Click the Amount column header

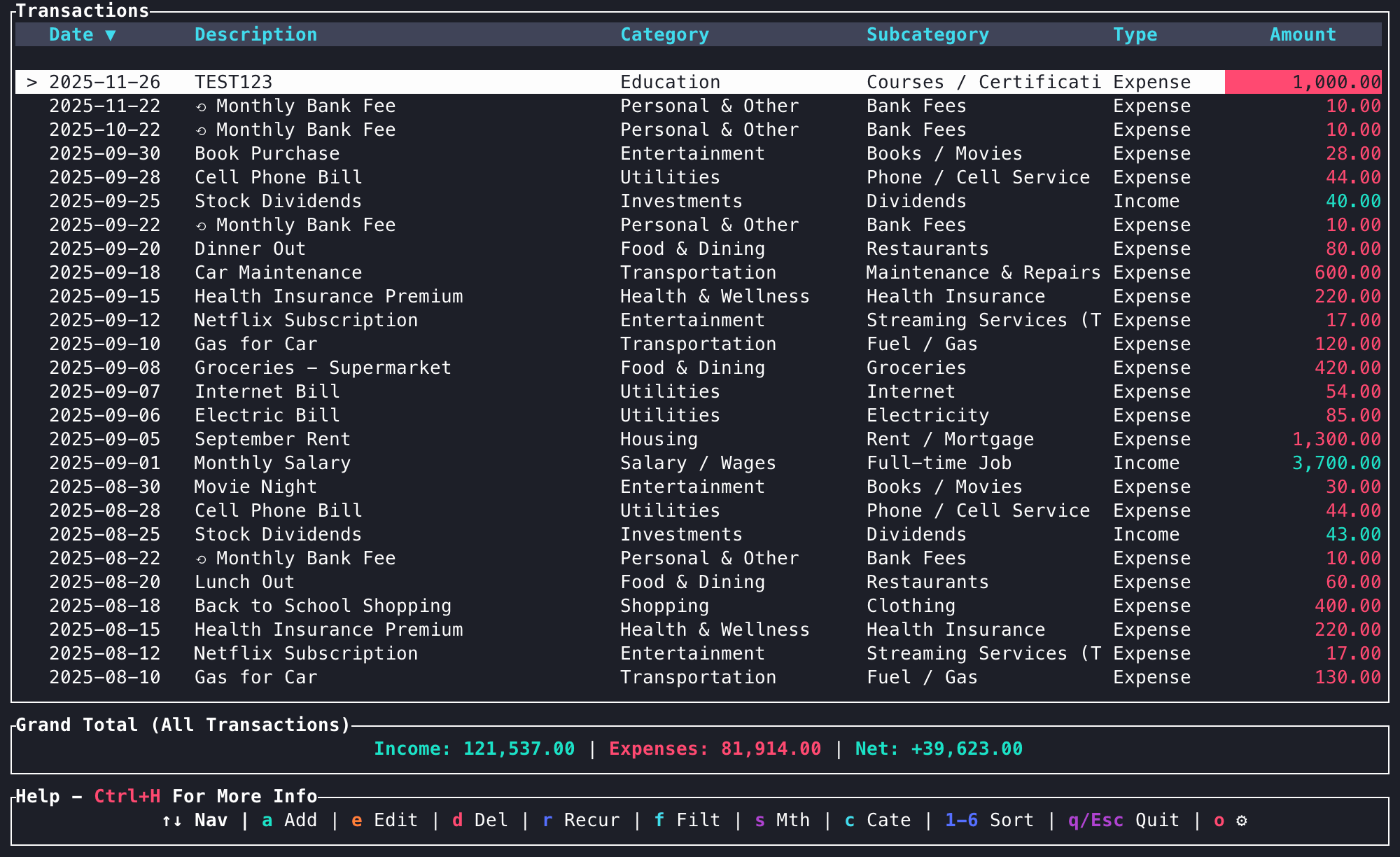pyautogui.click(x=1303, y=34)
